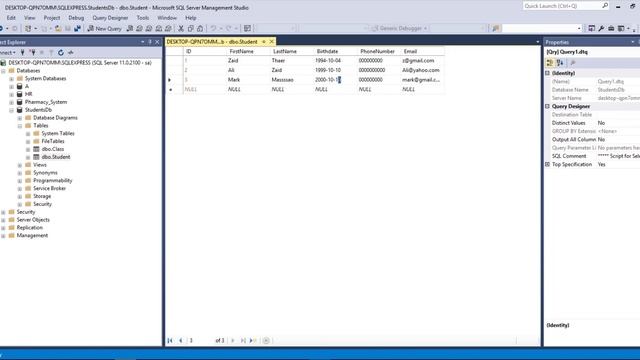This screenshot has width=640, height=360.
Task: Open the View menu
Action: (29, 18)
